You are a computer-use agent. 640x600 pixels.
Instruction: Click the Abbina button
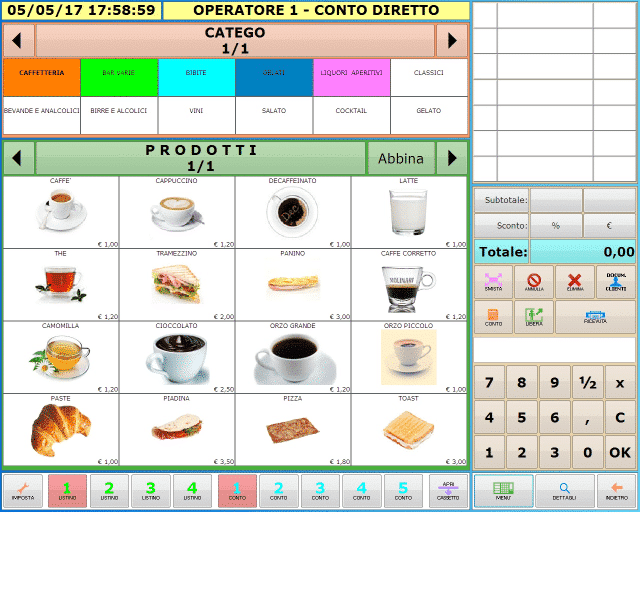(x=400, y=158)
